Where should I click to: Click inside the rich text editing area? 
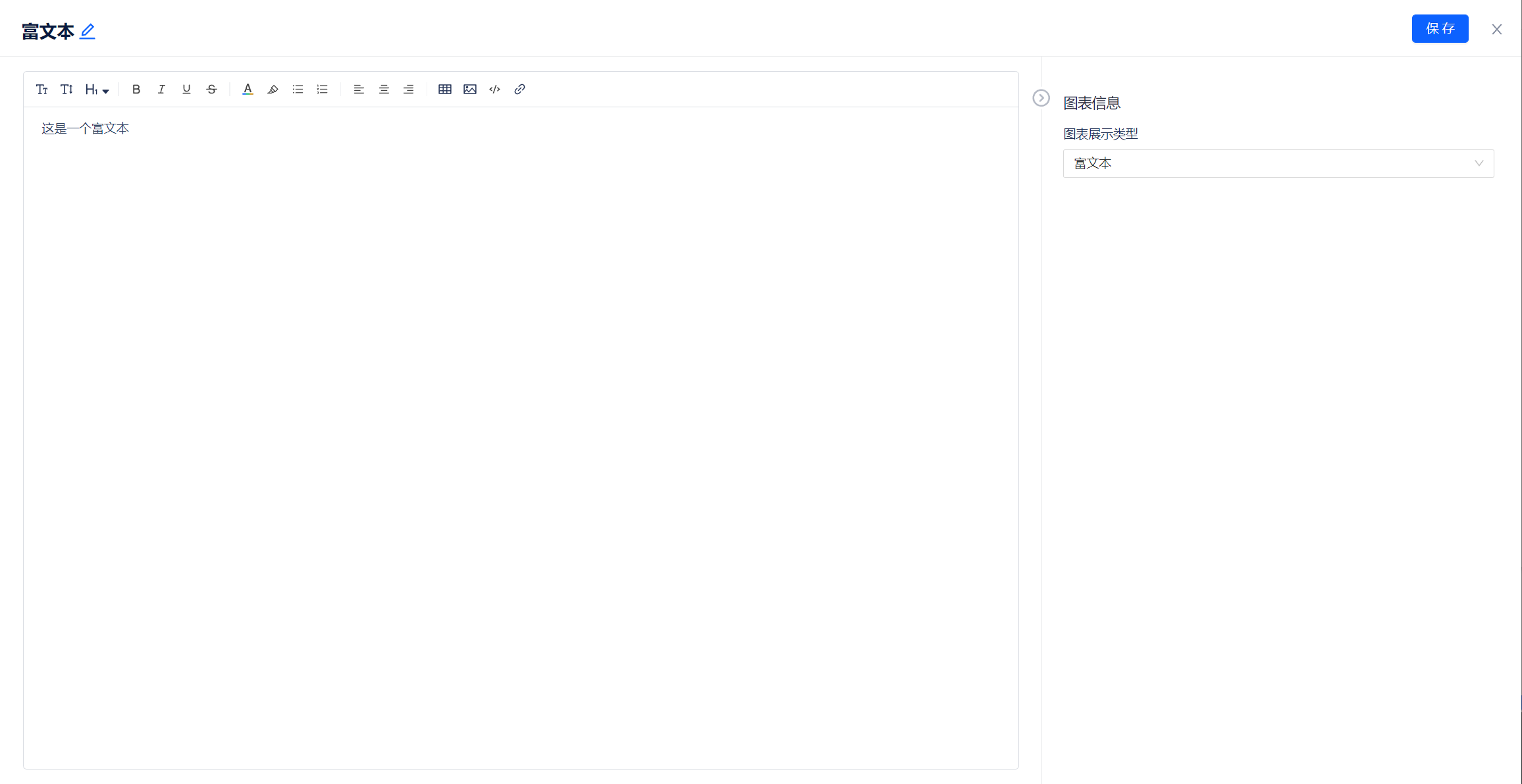tap(521, 438)
